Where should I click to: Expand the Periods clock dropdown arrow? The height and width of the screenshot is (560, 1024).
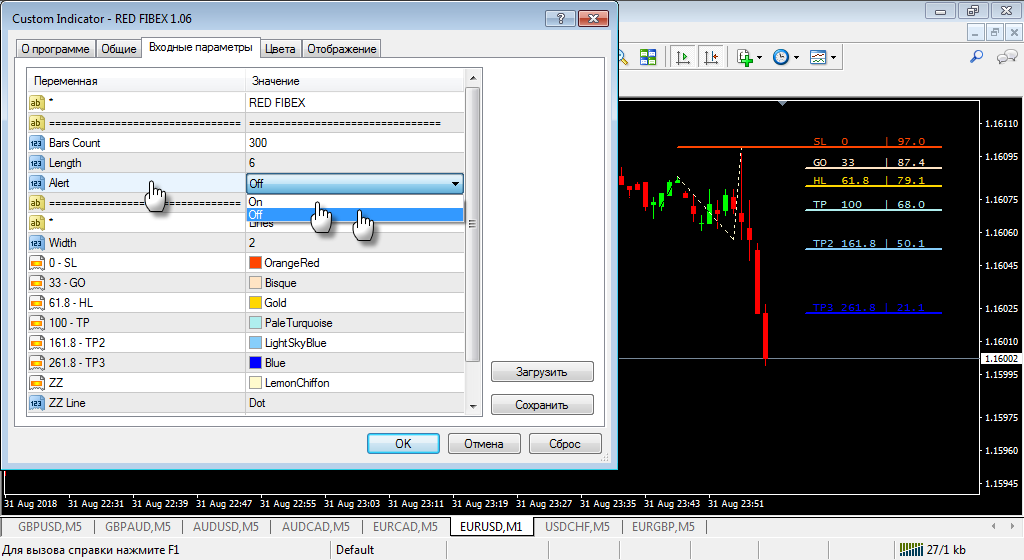796,58
